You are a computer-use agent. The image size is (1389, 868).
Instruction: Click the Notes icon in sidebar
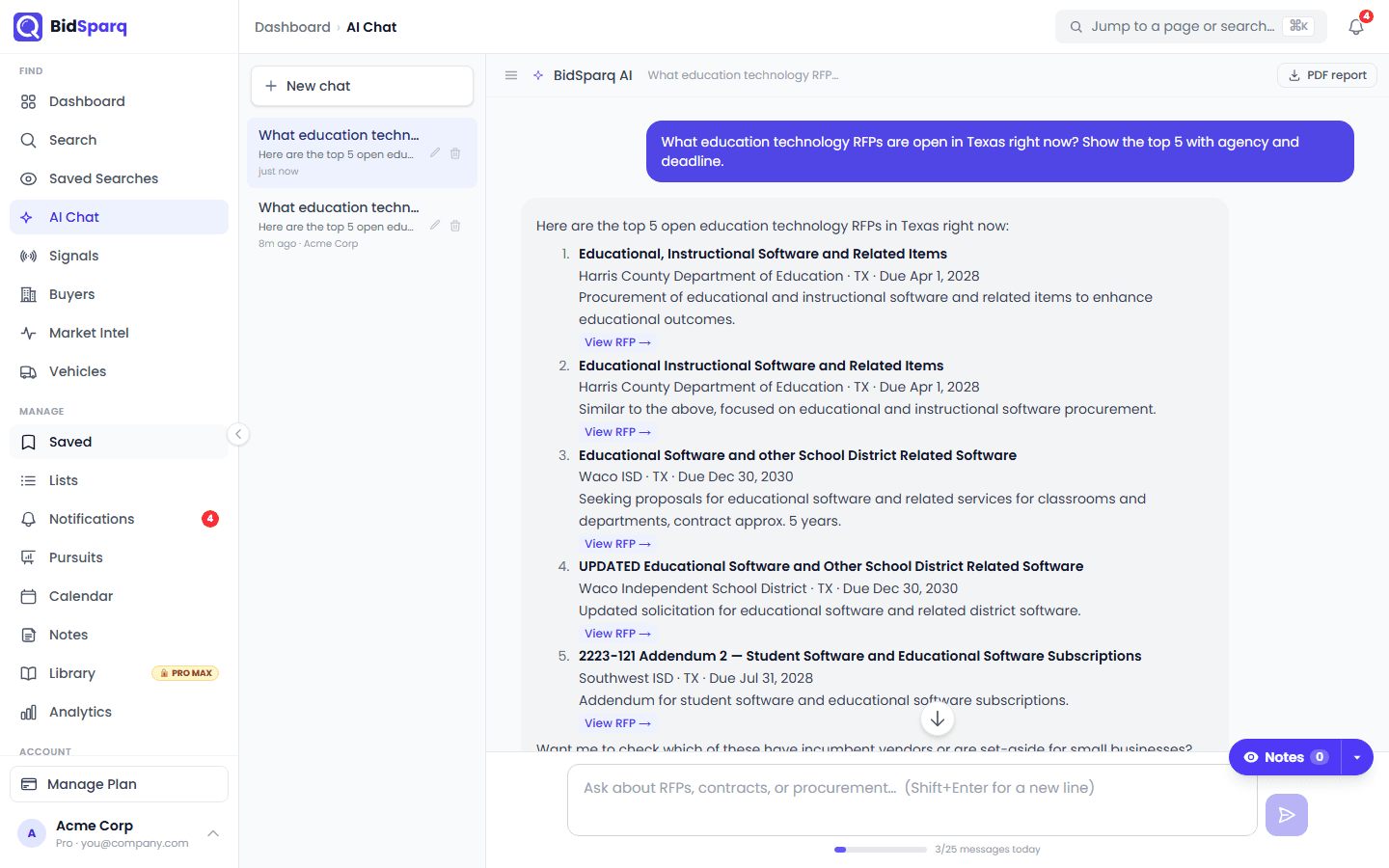[29, 635]
